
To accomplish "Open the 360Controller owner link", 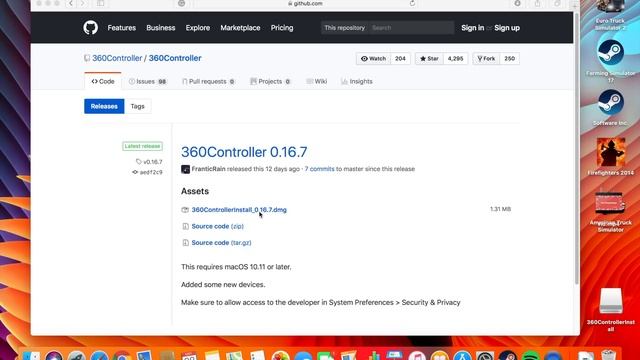I will (117, 58).
